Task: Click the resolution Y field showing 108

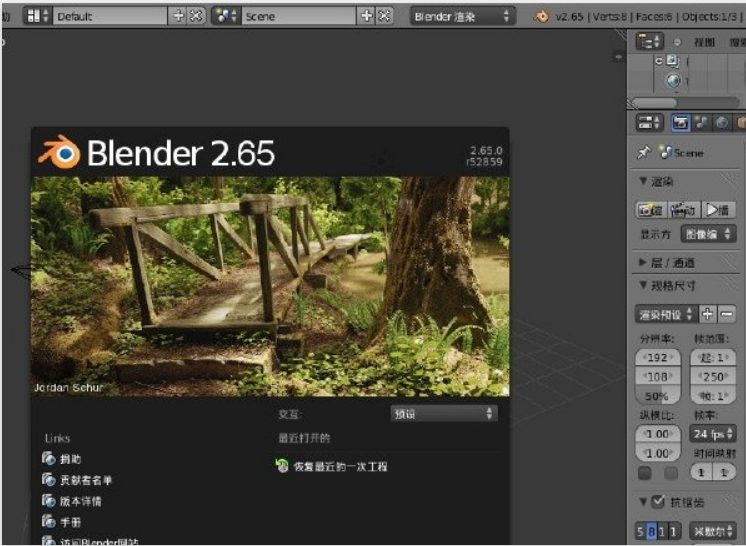Action: tap(658, 377)
